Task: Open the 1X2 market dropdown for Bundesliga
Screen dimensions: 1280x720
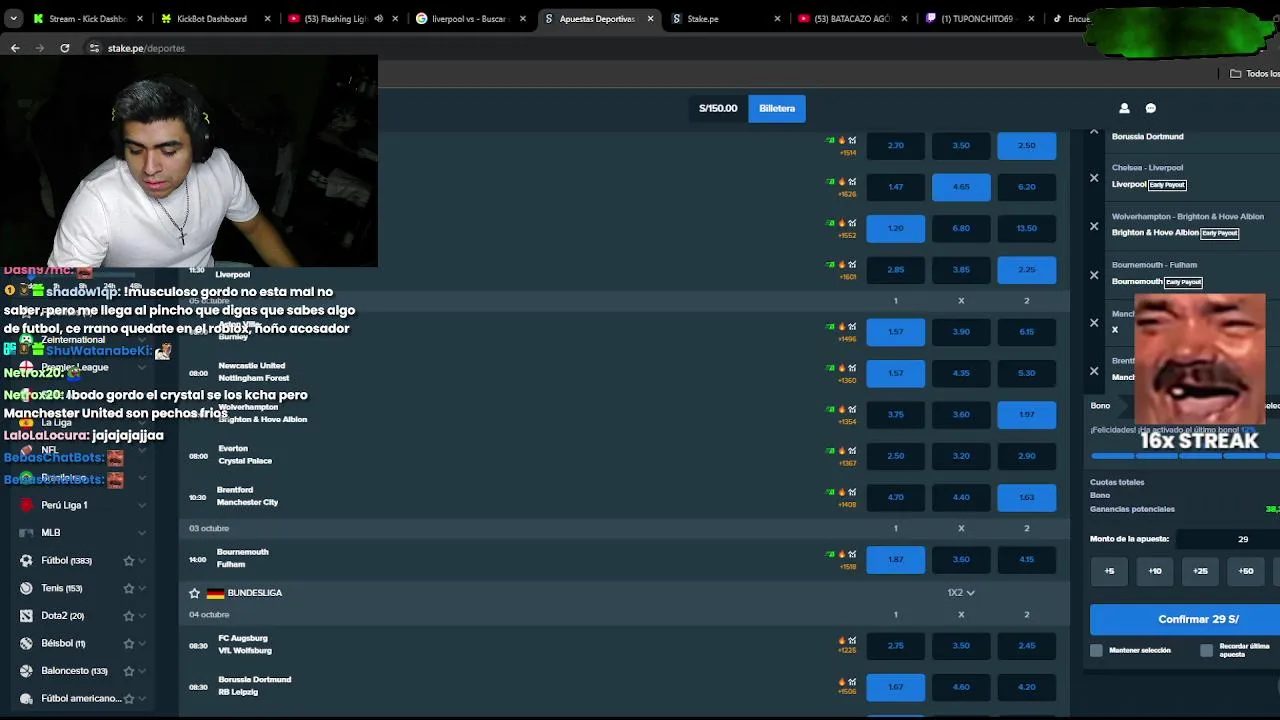Action: pyautogui.click(x=960, y=593)
